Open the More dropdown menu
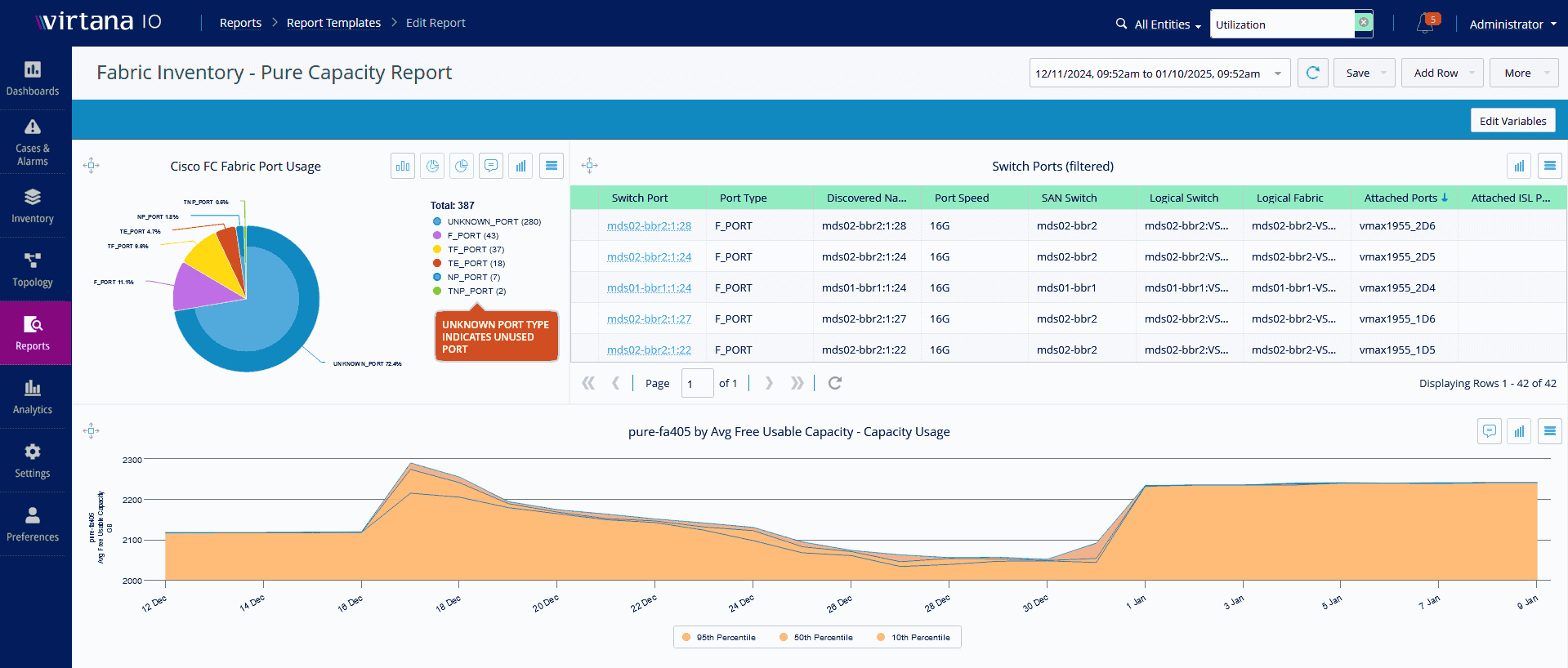The height and width of the screenshot is (668, 1568). click(1524, 73)
